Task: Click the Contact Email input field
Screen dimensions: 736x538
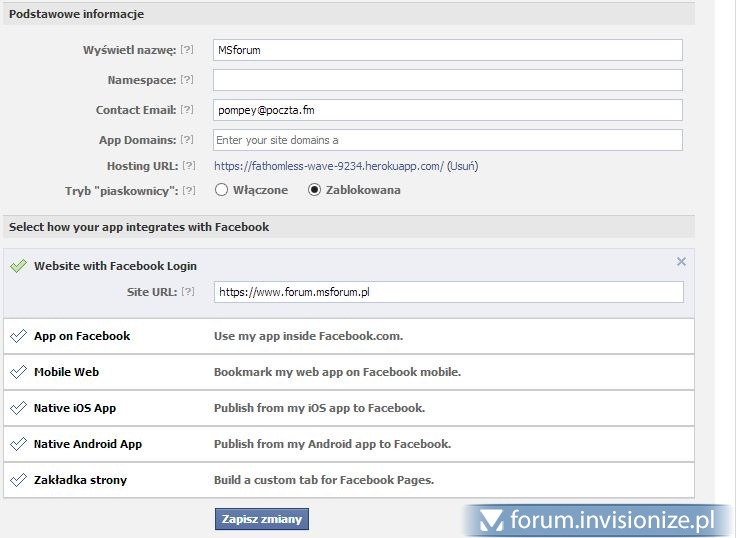Action: [x=448, y=110]
